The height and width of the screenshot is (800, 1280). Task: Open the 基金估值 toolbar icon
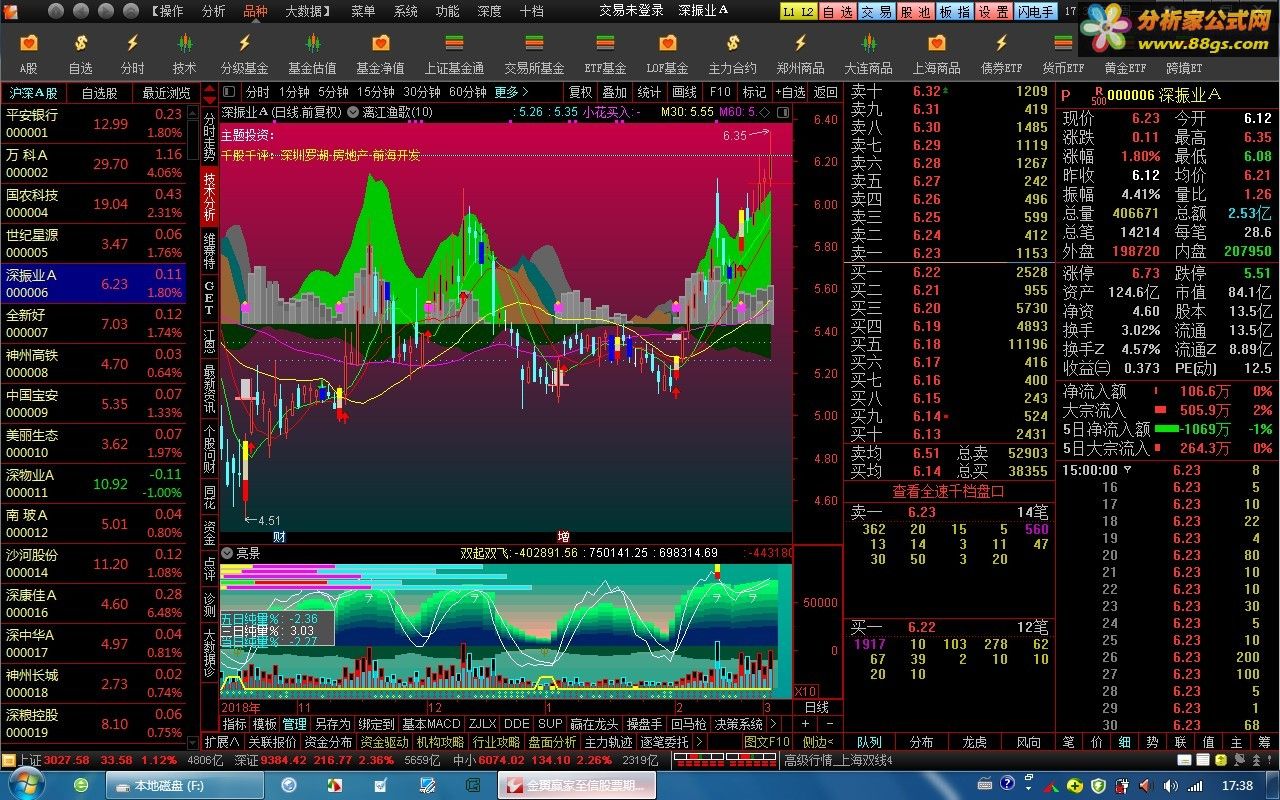[312, 54]
